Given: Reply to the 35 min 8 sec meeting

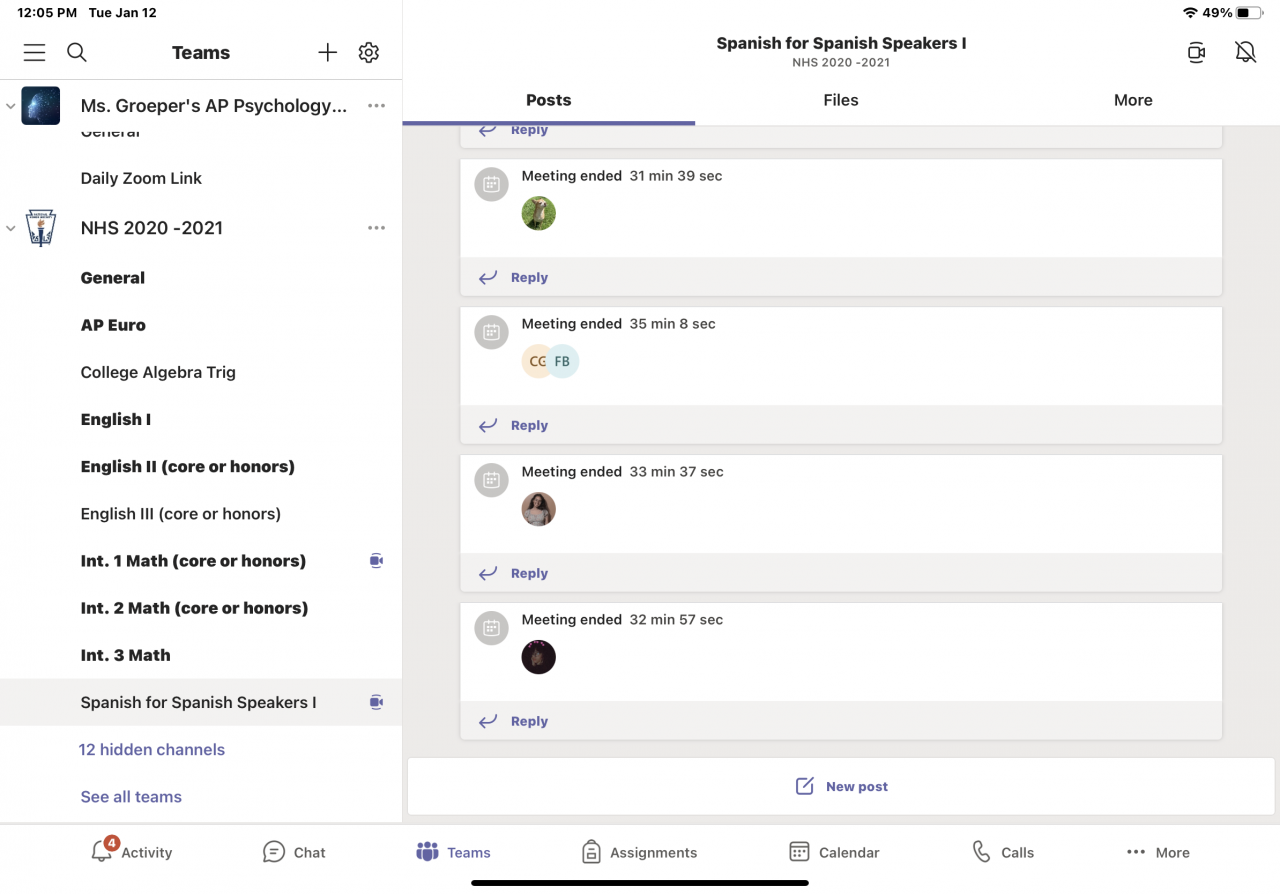Looking at the screenshot, I should point(528,425).
